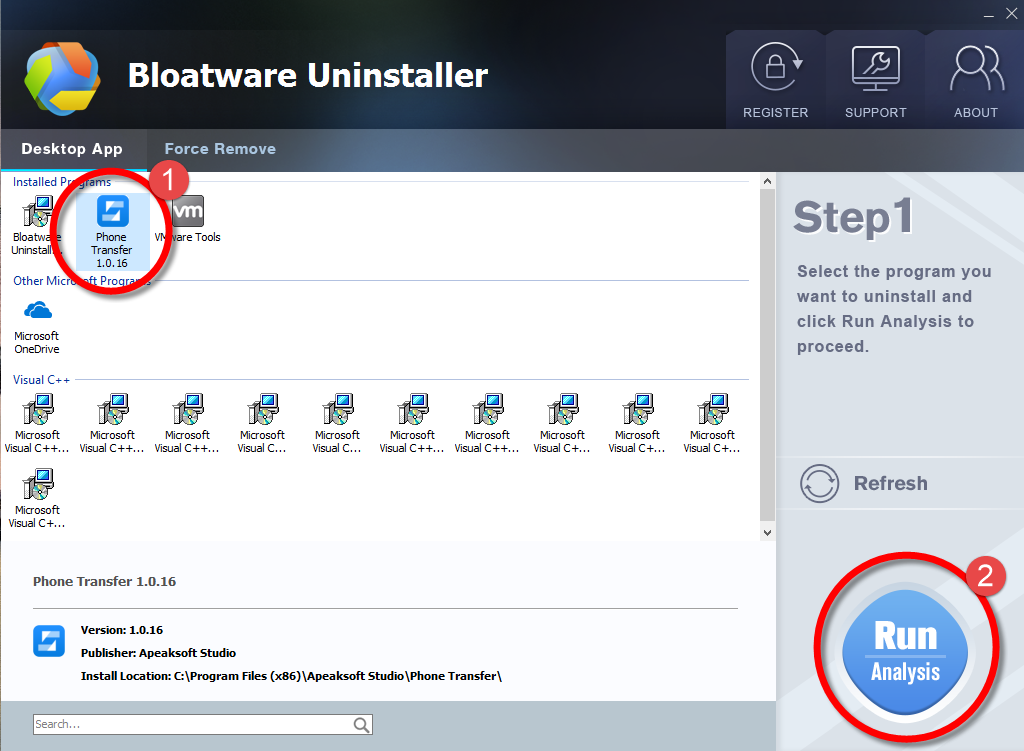Image resolution: width=1024 pixels, height=751 pixels.
Task: Click the program list vertical scrollbar thumb
Action: pos(767,357)
